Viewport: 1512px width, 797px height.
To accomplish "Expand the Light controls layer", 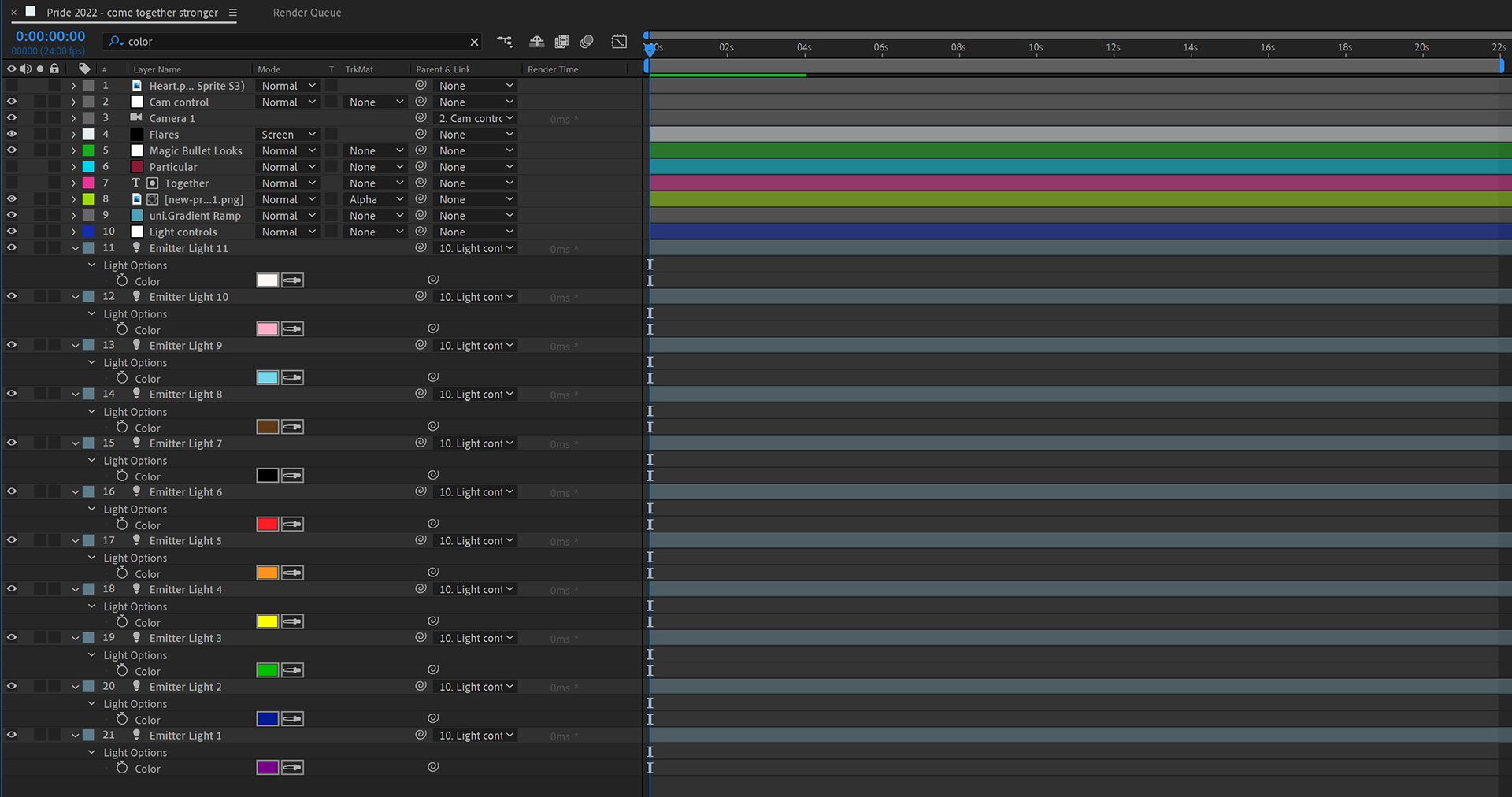I will (x=74, y=232).
